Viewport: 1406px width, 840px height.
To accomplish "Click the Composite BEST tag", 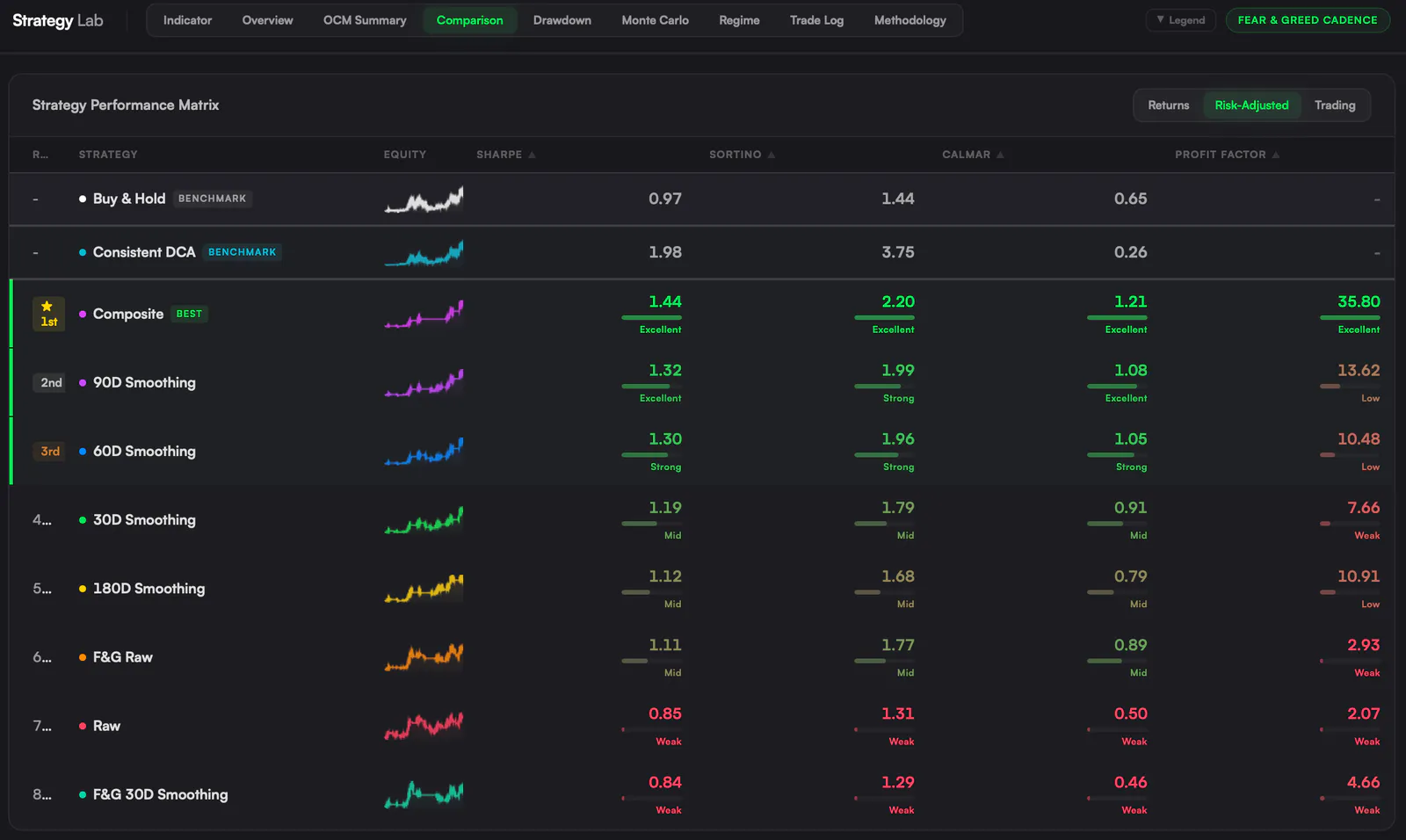I will click(x=189, y=314).
